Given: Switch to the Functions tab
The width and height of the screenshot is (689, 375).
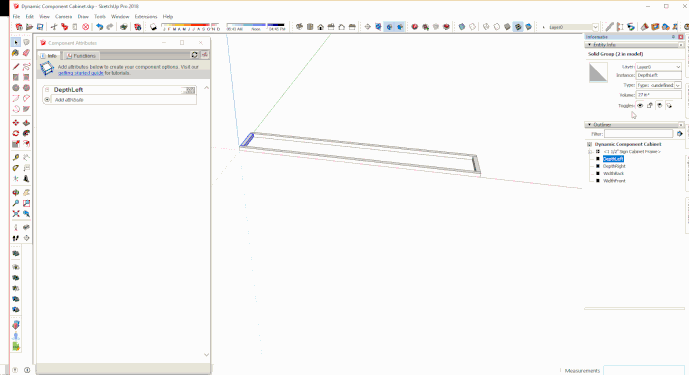Looking at the screenshot, I should 81,56.
